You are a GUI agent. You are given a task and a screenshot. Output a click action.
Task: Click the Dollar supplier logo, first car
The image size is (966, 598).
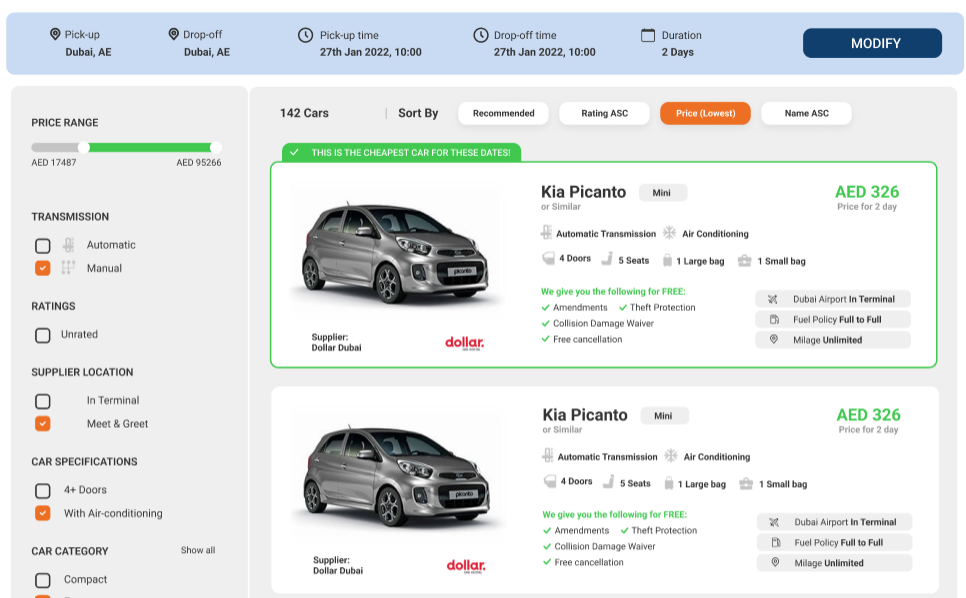464,343
